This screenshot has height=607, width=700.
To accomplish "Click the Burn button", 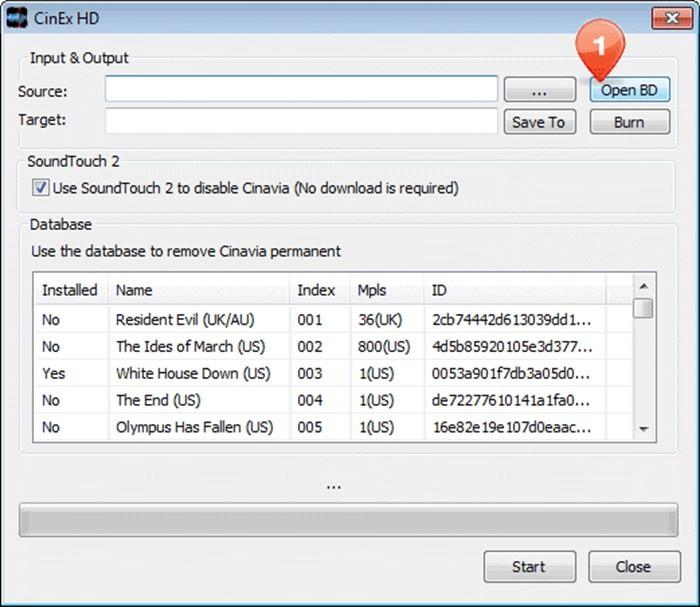I will click(629, 122).
